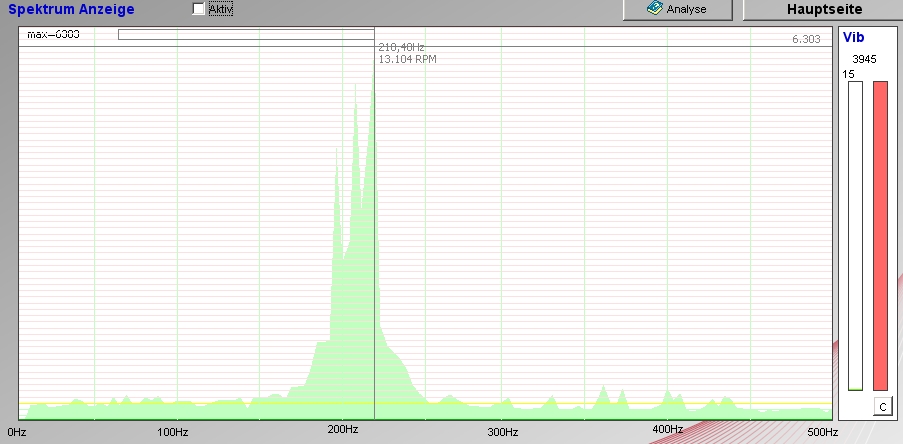Screen dimensions: 903x444
Task: Click the white vibration level bar
Action: click(x=855, y=236)
